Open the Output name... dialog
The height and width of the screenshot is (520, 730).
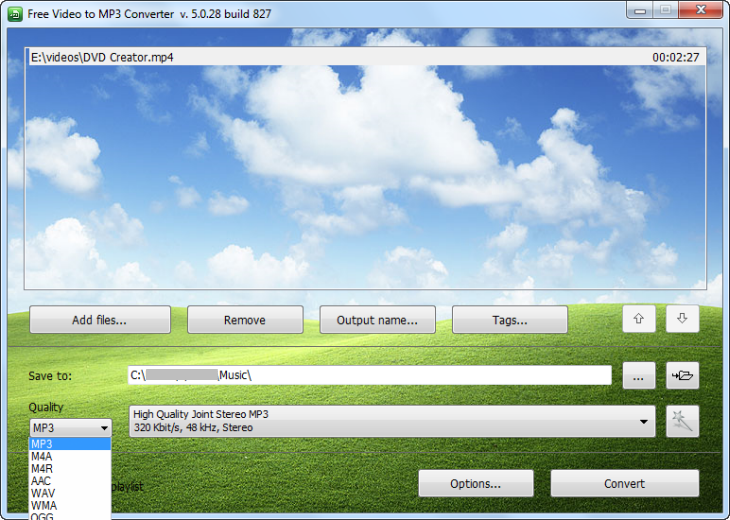point(377,320)
